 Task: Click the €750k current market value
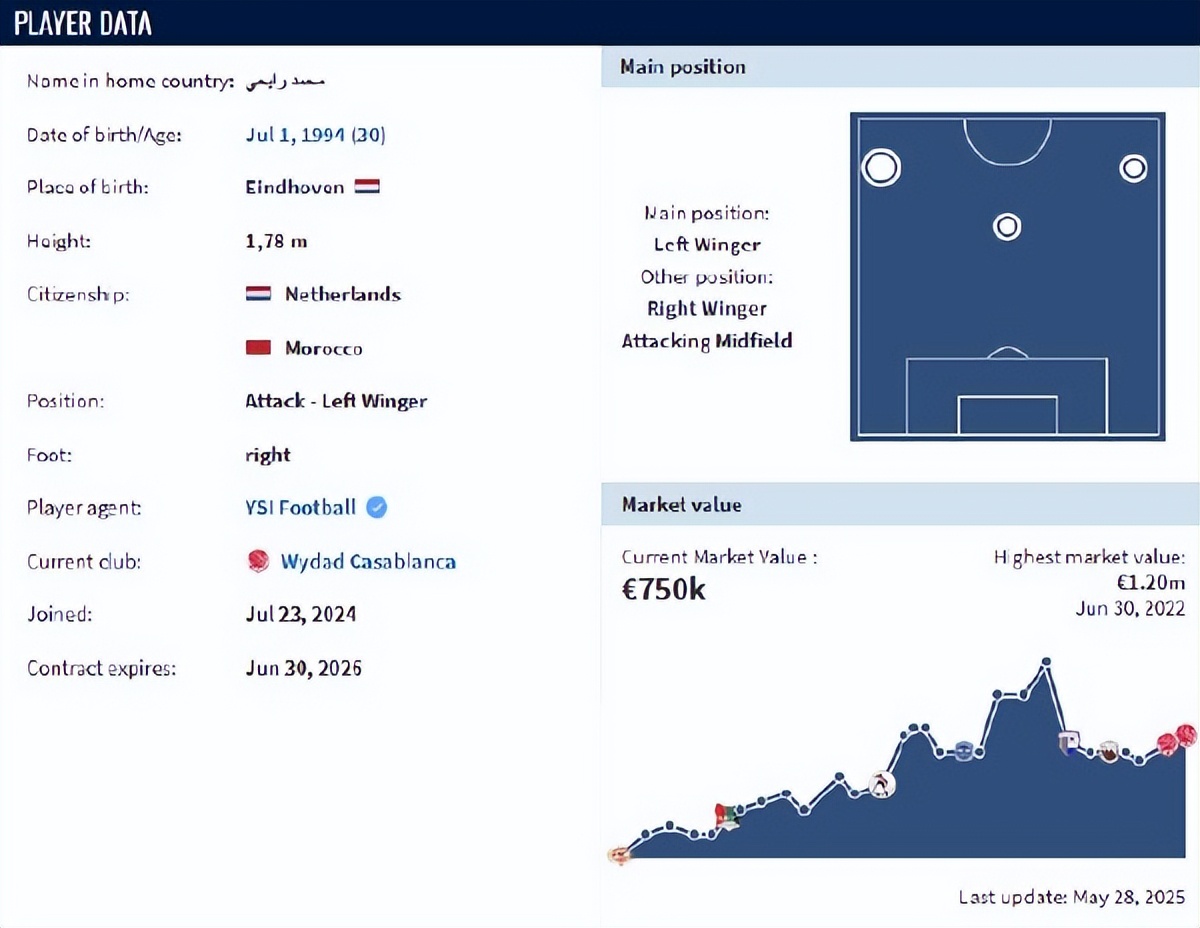(664, 589)
